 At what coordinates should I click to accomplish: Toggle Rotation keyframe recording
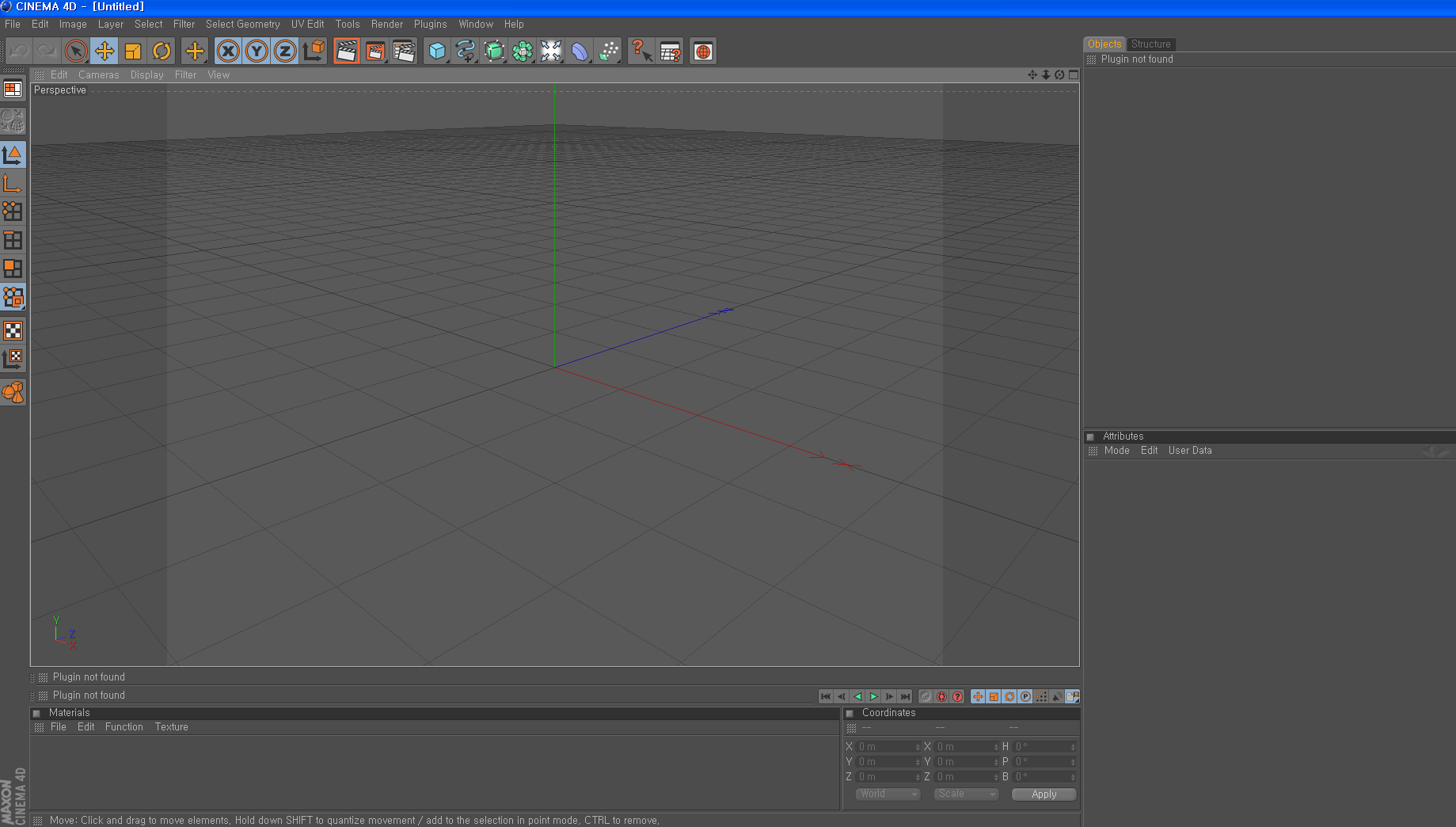coord(1009,696)
